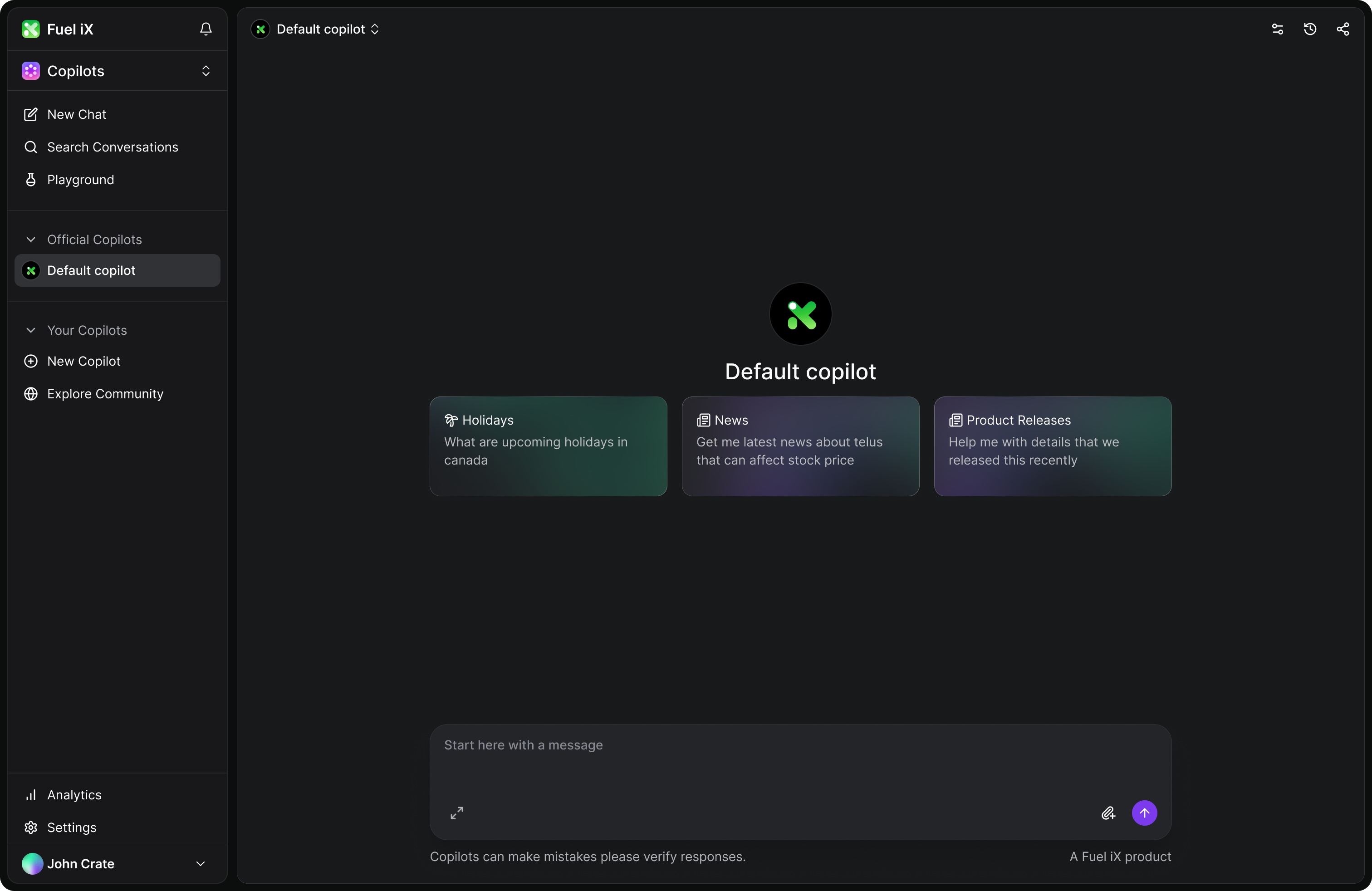Click the search magnifier icon
Screen dimensions: 1372x891
(30, 147)
